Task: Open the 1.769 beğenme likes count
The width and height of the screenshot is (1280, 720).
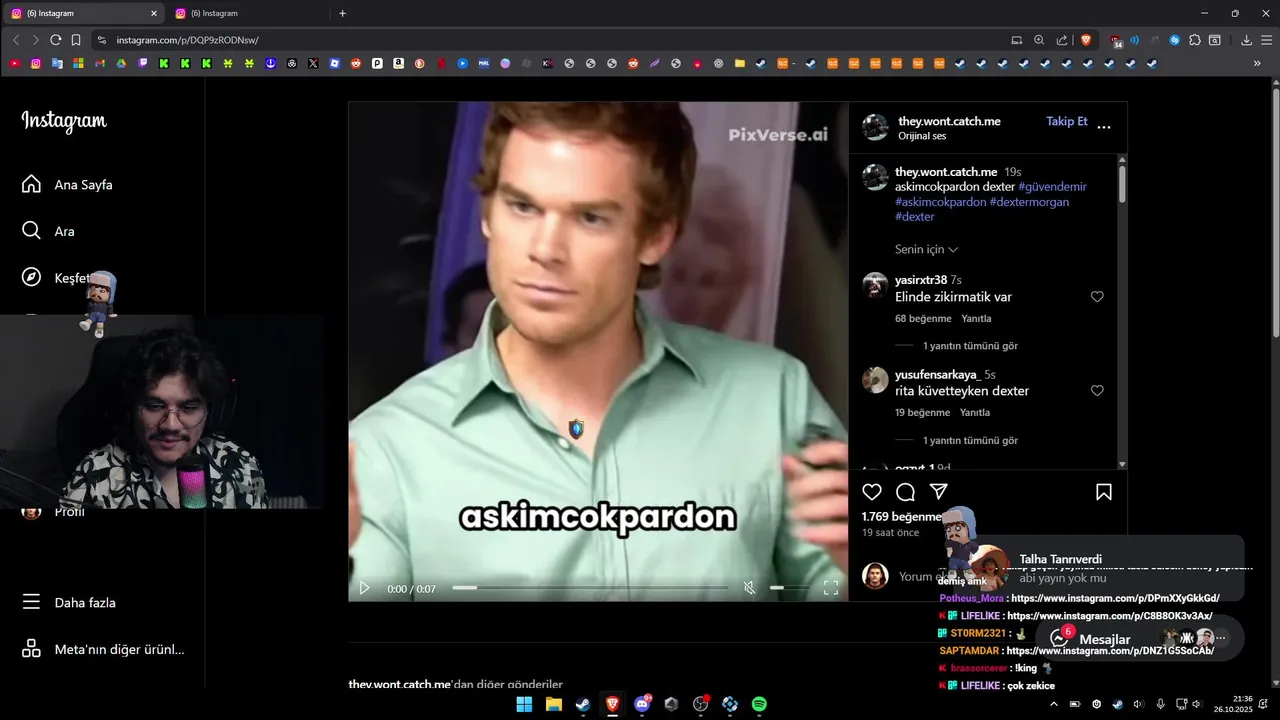Action: click(x=902, y=517)
